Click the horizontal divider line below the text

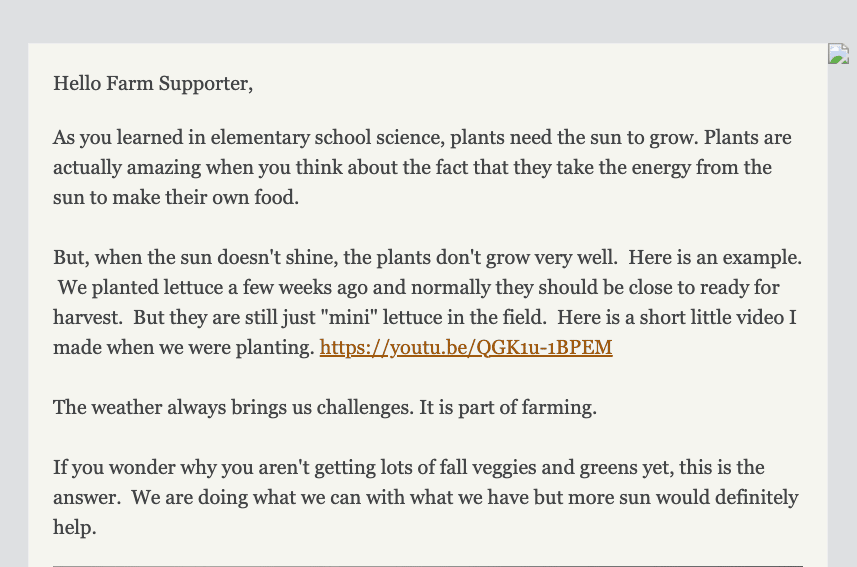click(427, 565)
